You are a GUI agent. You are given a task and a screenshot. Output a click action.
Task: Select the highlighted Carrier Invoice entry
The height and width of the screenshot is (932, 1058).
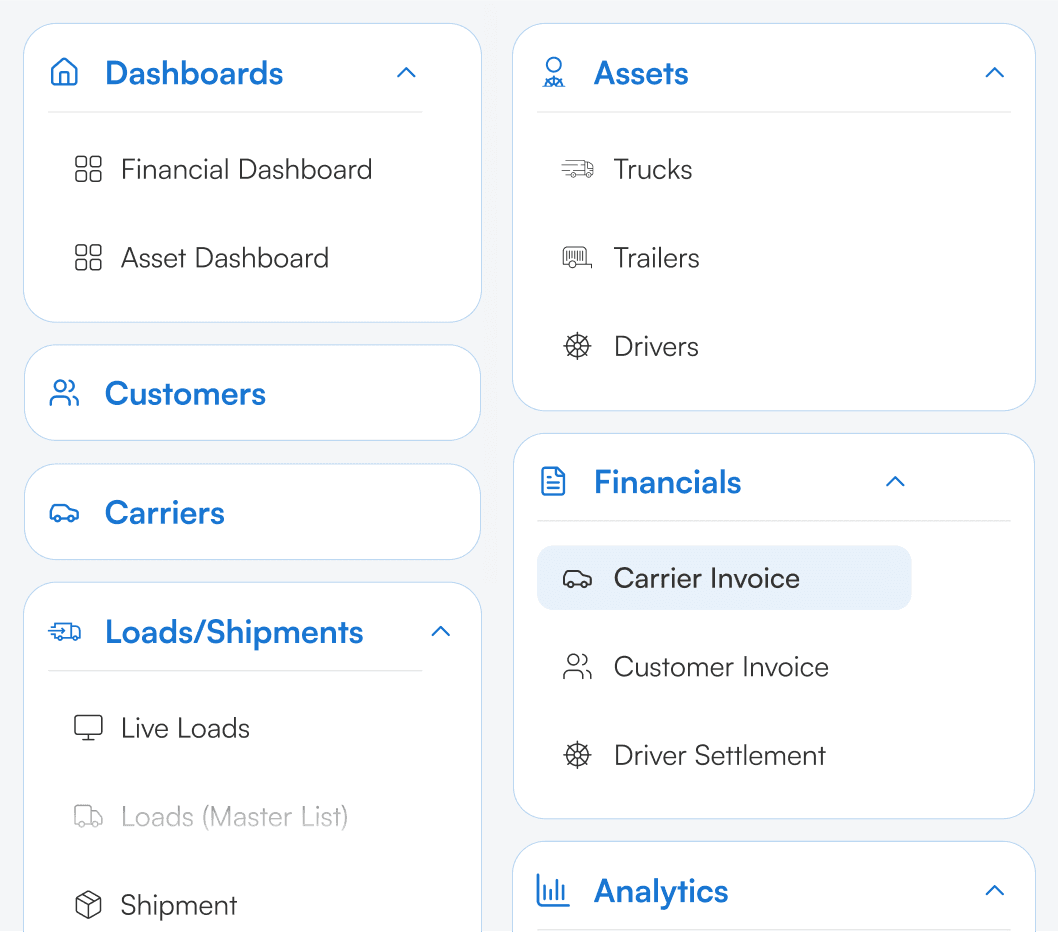[724, 577]
